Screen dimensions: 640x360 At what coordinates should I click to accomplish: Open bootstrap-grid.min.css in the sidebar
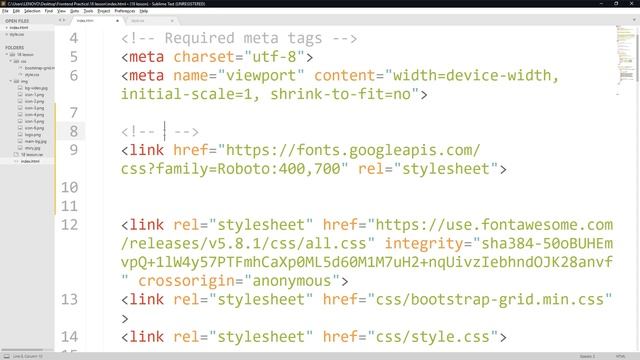point(39,68)
